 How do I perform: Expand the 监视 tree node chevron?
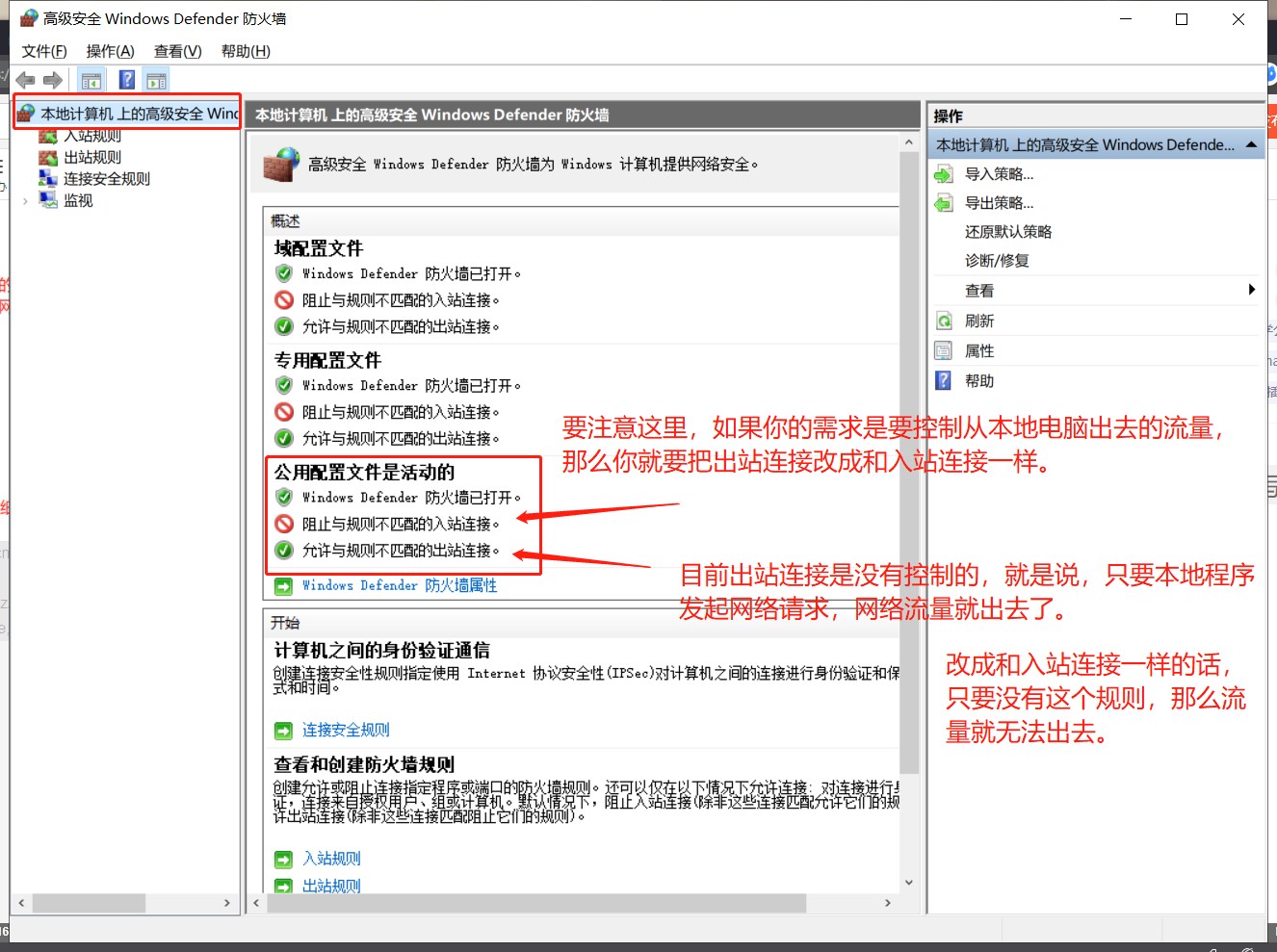[25, 200]
